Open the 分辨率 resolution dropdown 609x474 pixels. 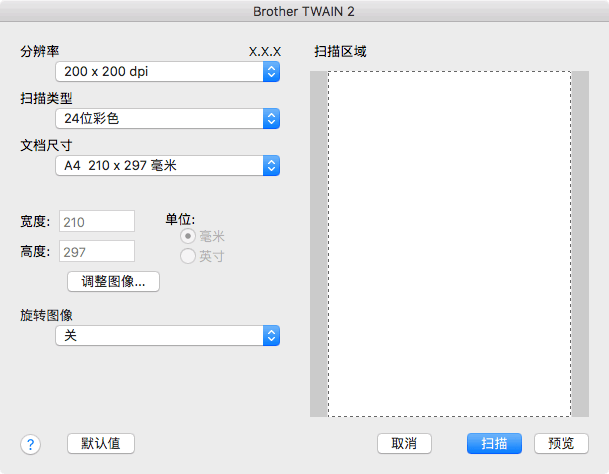(x=166, y=71)
